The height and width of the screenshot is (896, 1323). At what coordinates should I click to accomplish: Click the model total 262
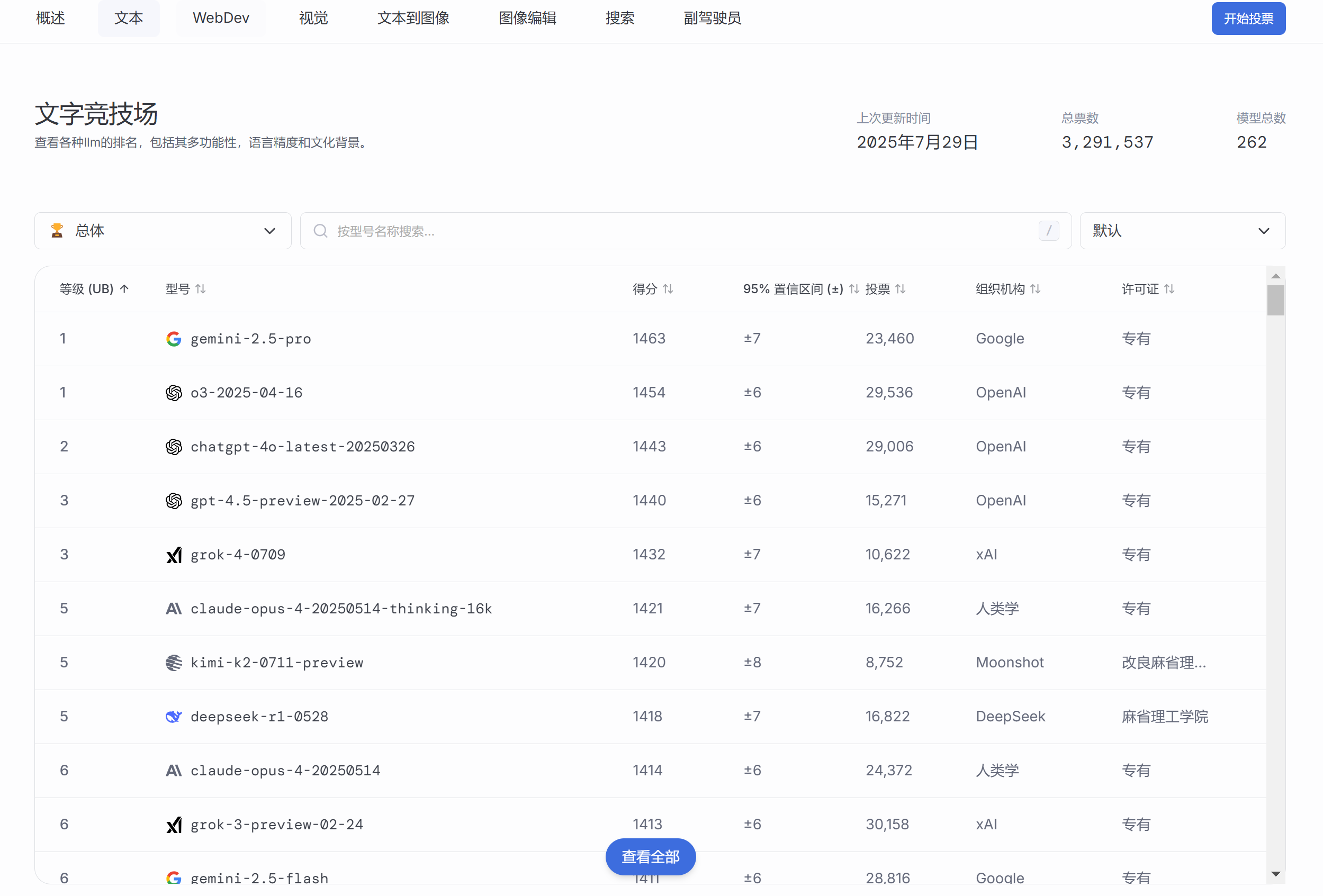coord(1252,142)
